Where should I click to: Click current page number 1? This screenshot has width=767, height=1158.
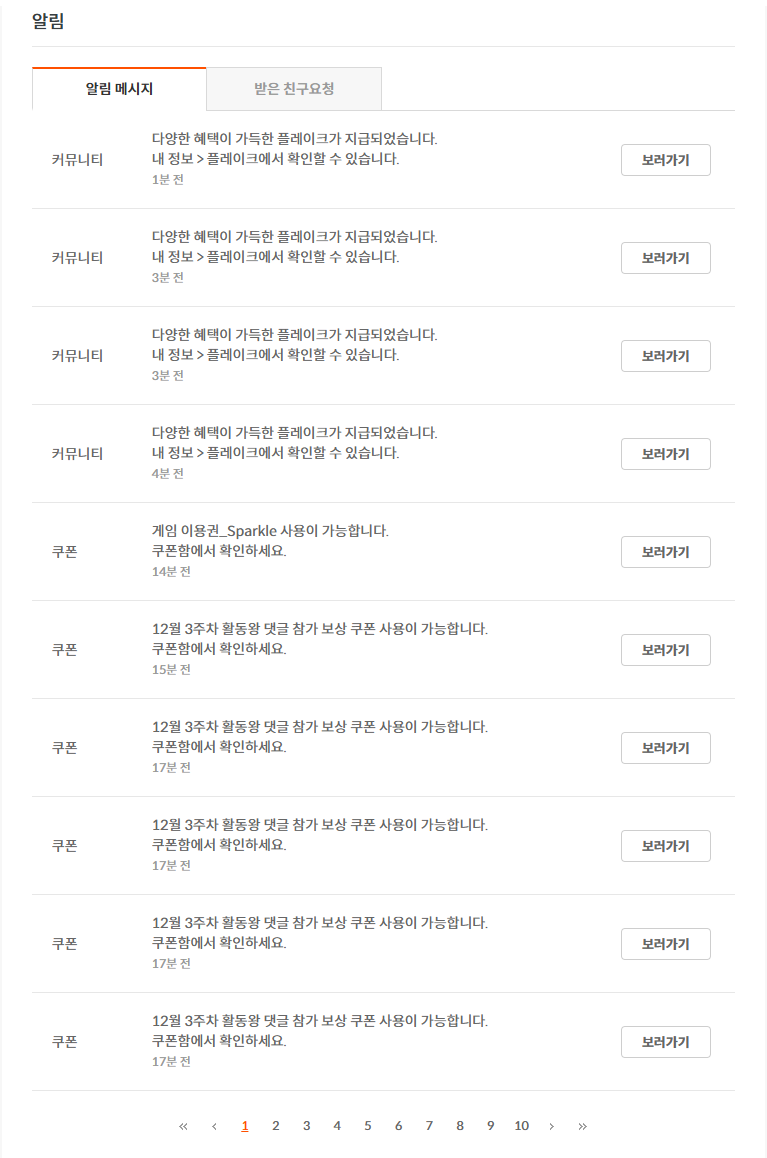(245, 1126)
